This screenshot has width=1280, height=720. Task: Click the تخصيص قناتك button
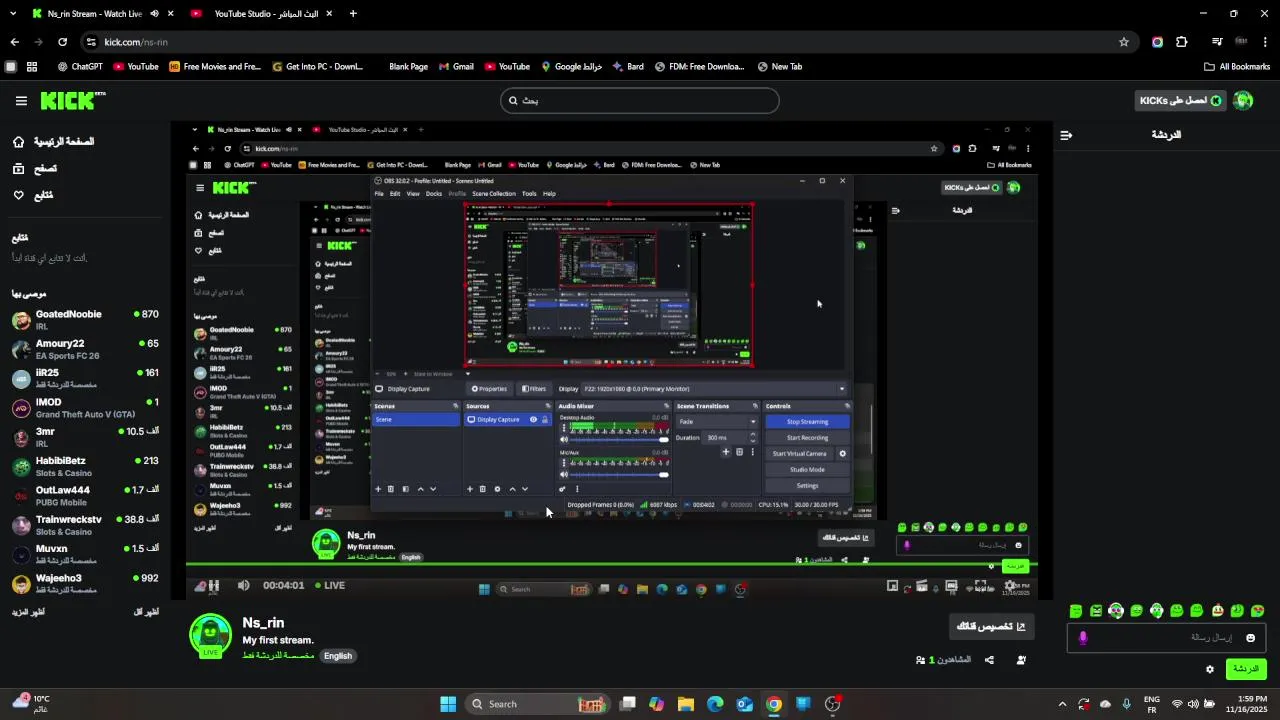(991, 627)
